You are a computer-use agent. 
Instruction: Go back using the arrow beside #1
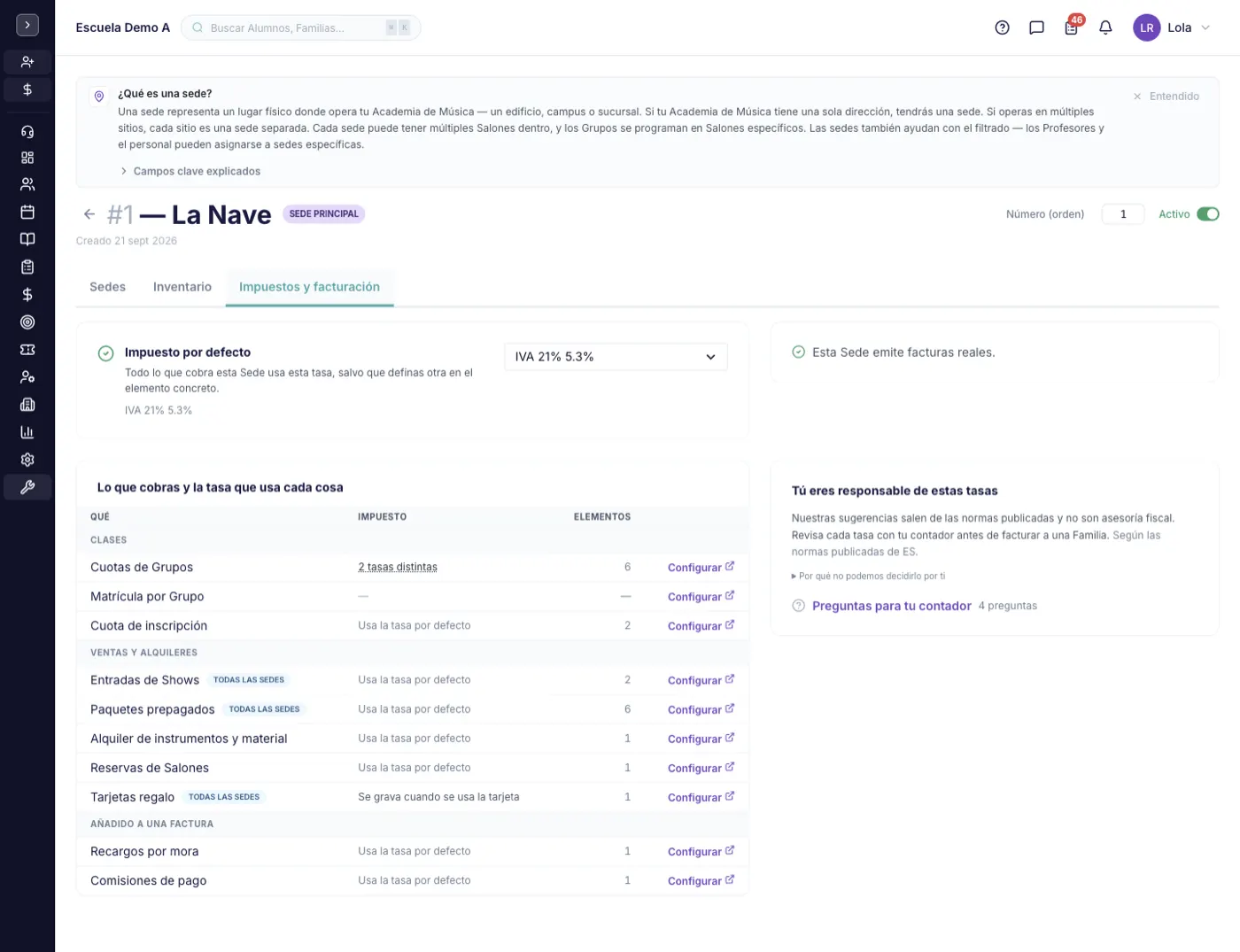point(89,214)
